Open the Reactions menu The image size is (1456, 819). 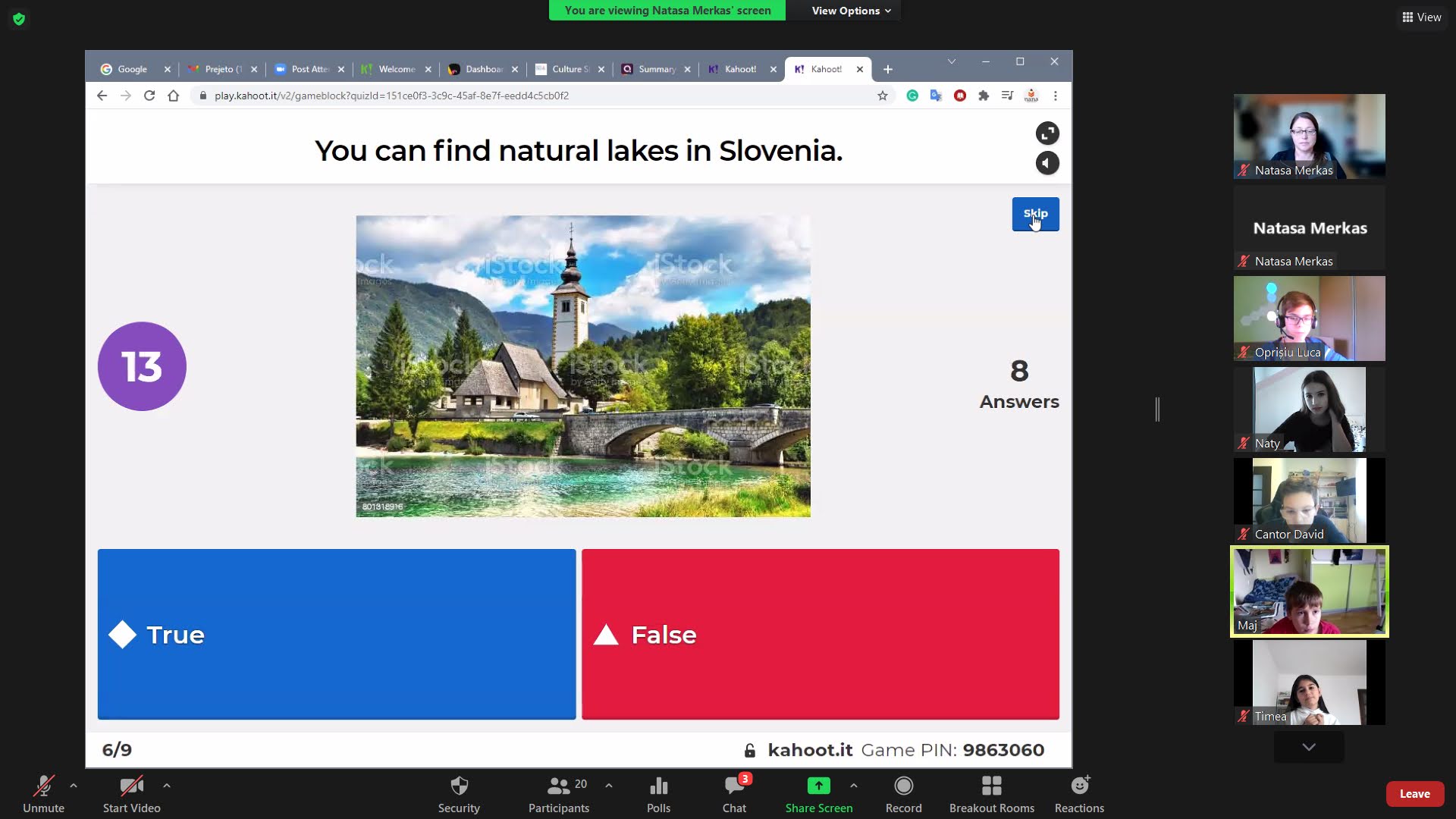coord(1079,786)
